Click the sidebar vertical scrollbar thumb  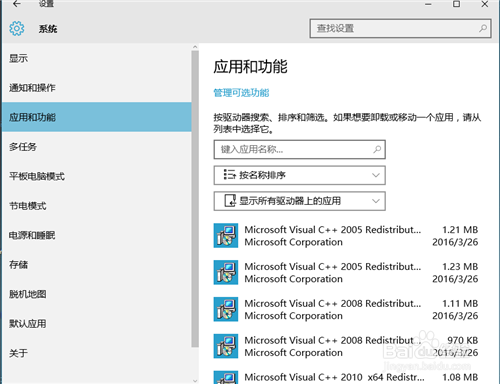[195, 199]
